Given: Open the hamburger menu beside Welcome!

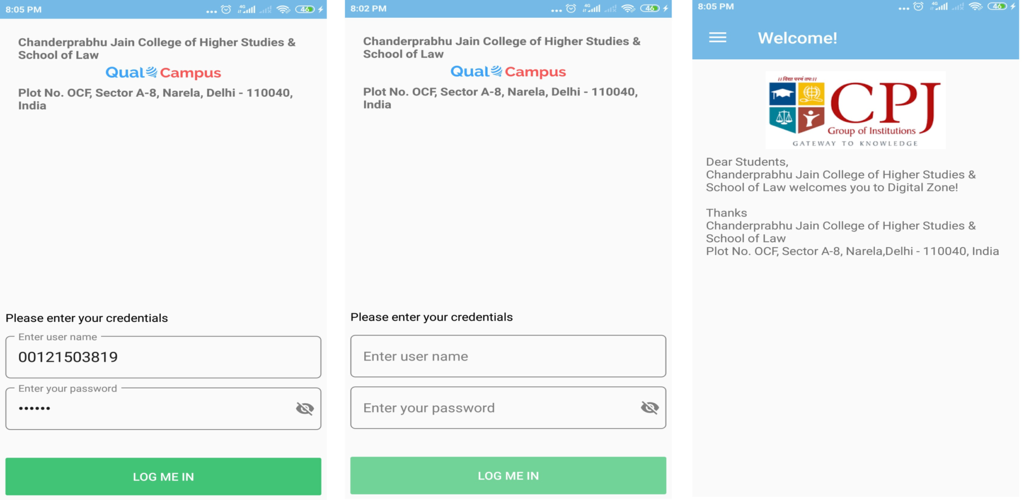Looking at the screenshot, I should pos(718,37).
